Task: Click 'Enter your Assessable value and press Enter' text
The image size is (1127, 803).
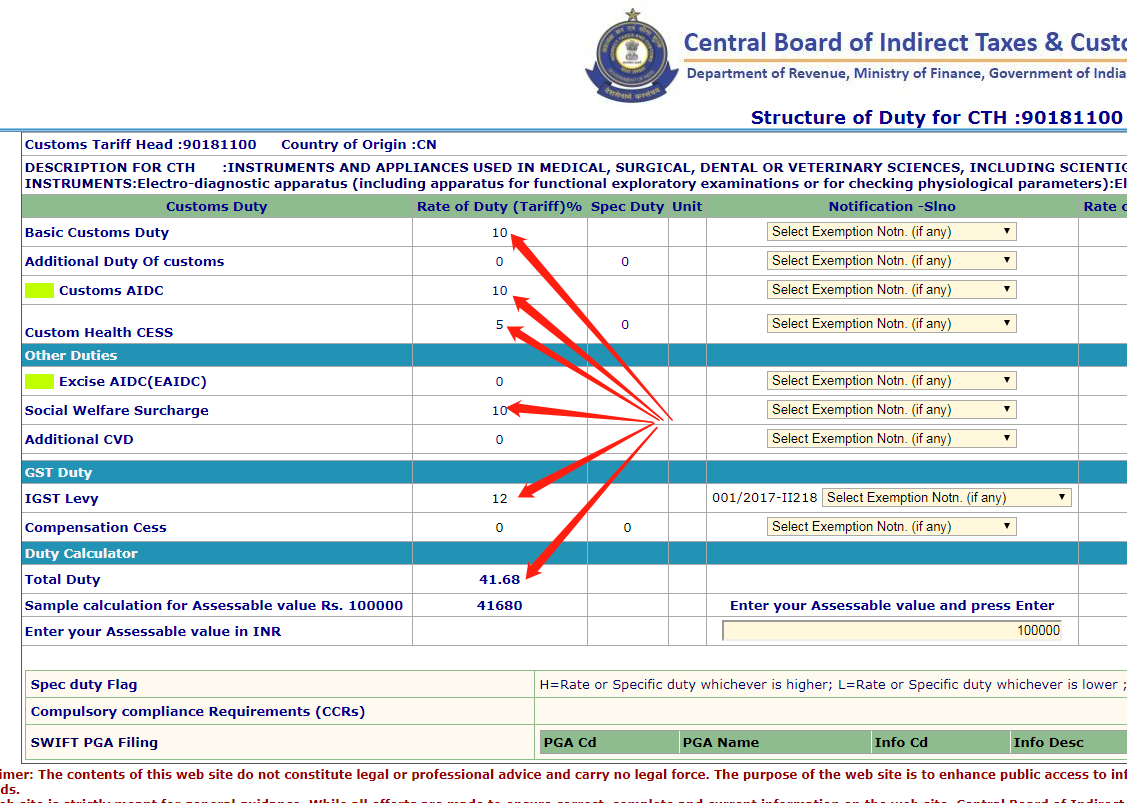Action: [892, 605]
